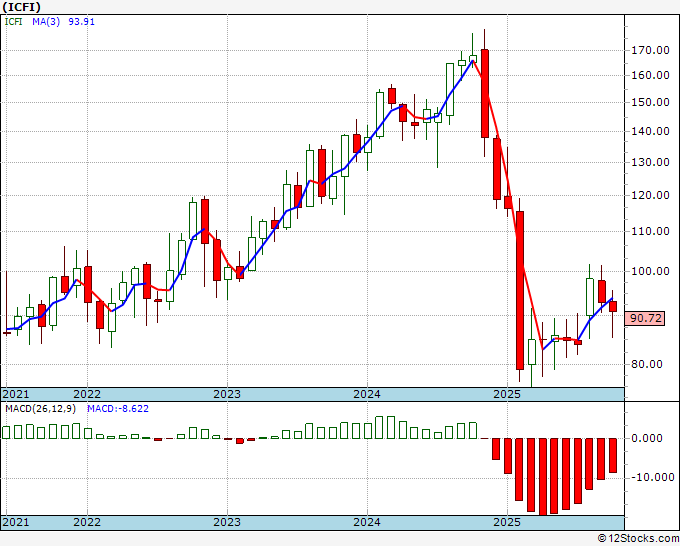Click the 150.00 price axis label

650,102
